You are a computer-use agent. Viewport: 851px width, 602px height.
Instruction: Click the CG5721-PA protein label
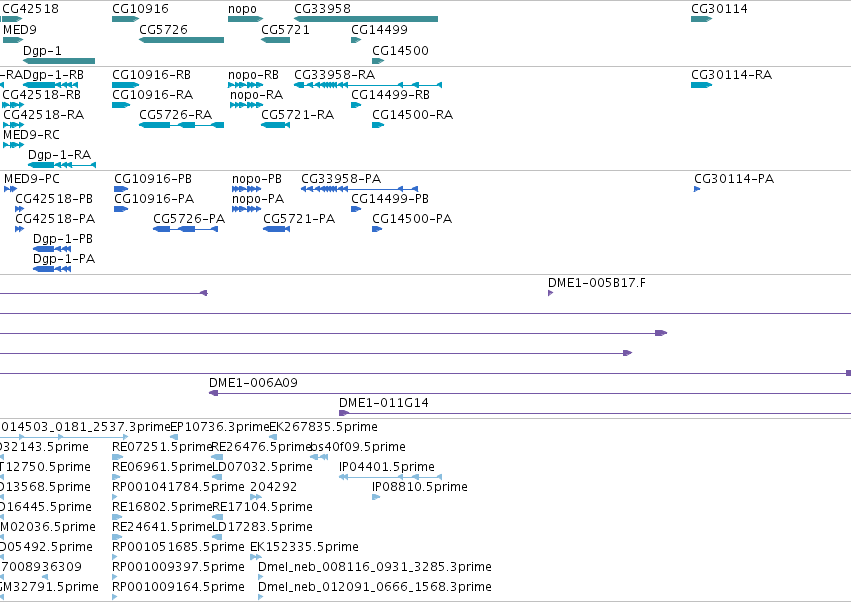coord(299,219)
